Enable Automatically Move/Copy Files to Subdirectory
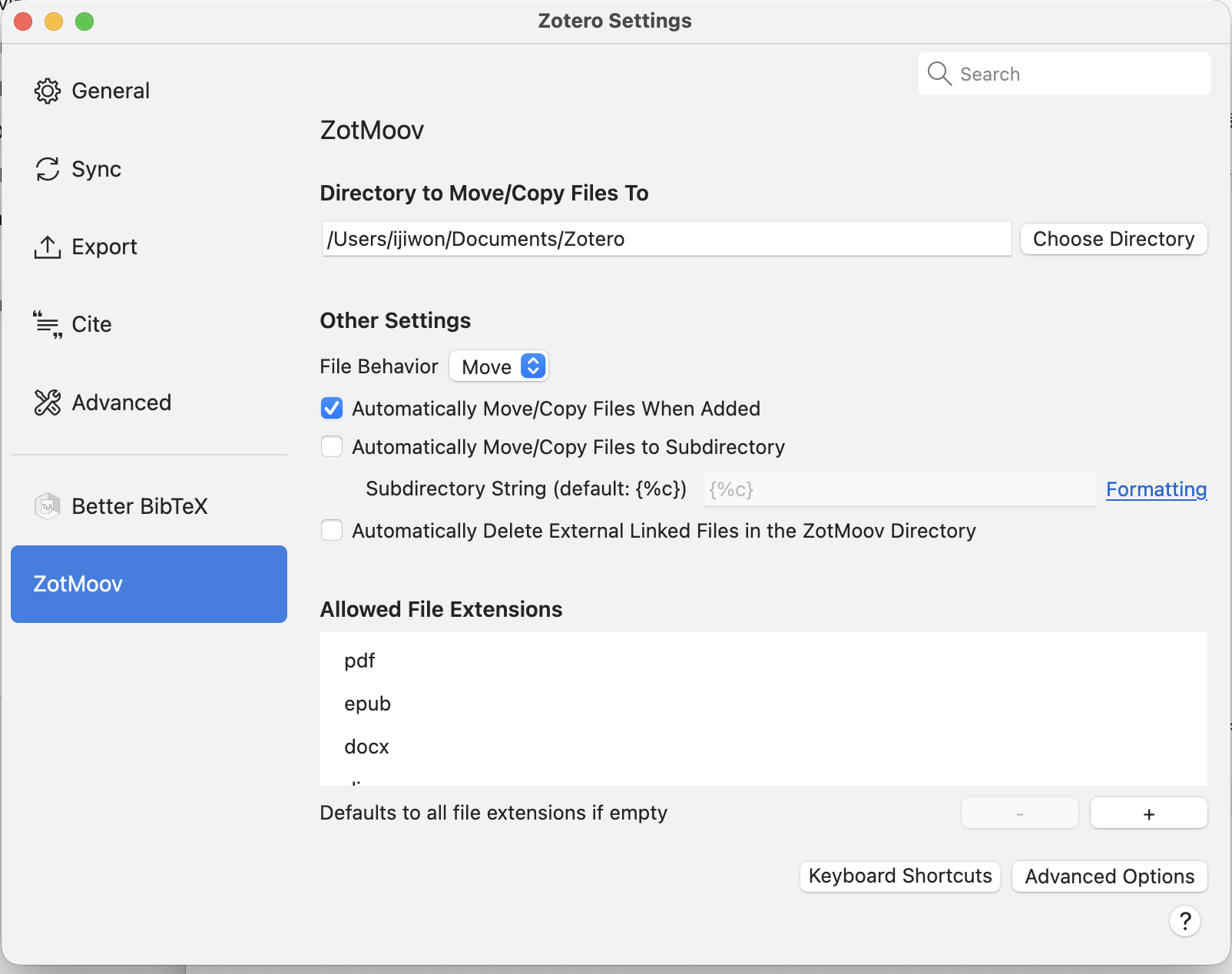Screen dimensions: 1232x974 [x=332, y=447]
